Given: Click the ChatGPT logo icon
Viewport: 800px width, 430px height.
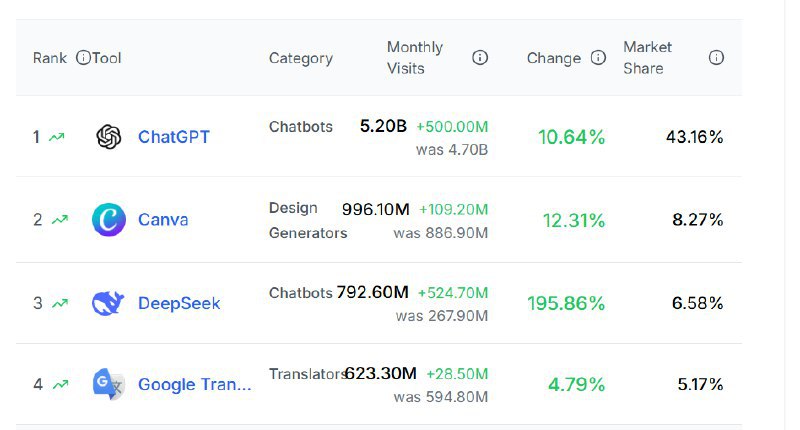Looking at the screenshot, I should point(109,137).
